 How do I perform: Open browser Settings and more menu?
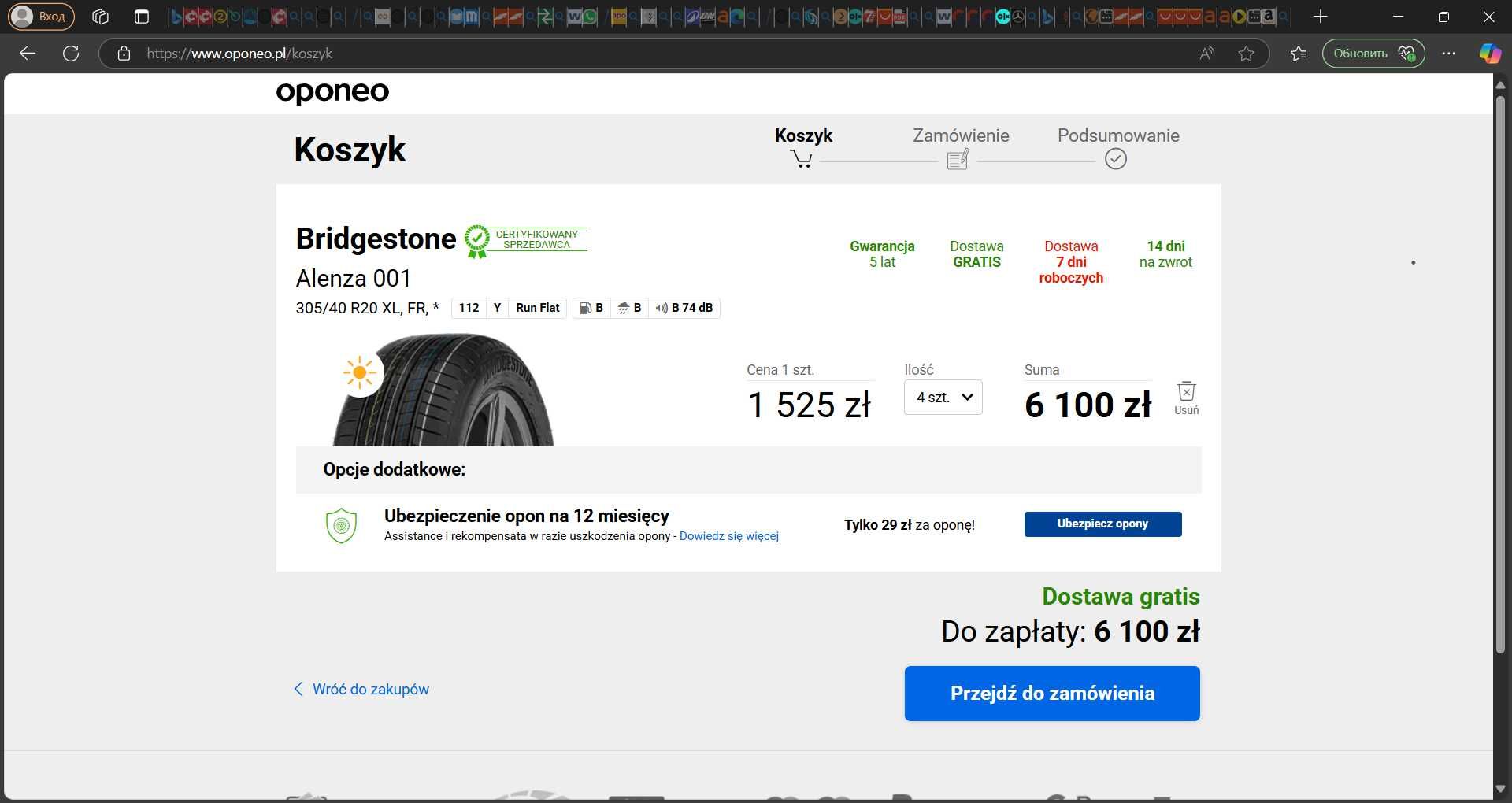1449,54
